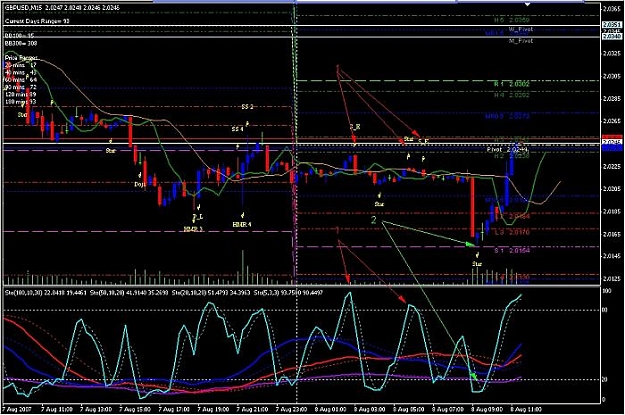Click the 2.0305 price axis value
625x415 pixels.
coord(612,76)
